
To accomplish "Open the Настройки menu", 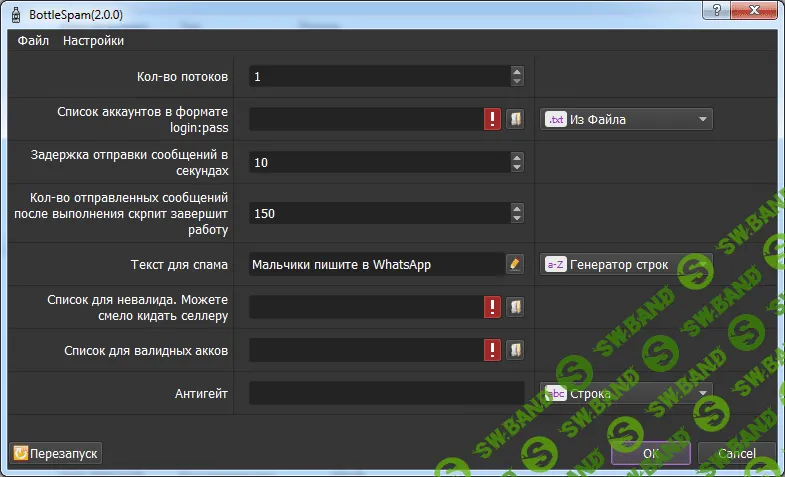I will pos(93,41).
